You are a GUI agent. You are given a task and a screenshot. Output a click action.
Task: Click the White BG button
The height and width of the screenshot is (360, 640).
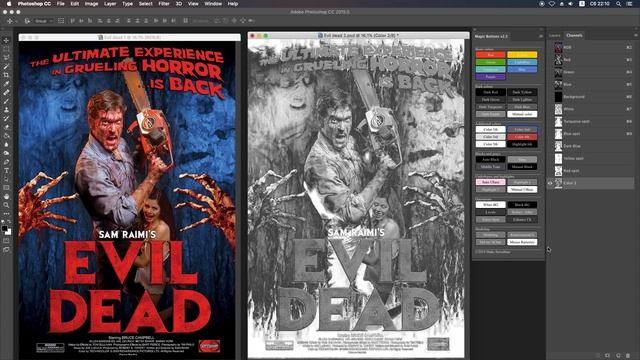[x=491, y=205]
